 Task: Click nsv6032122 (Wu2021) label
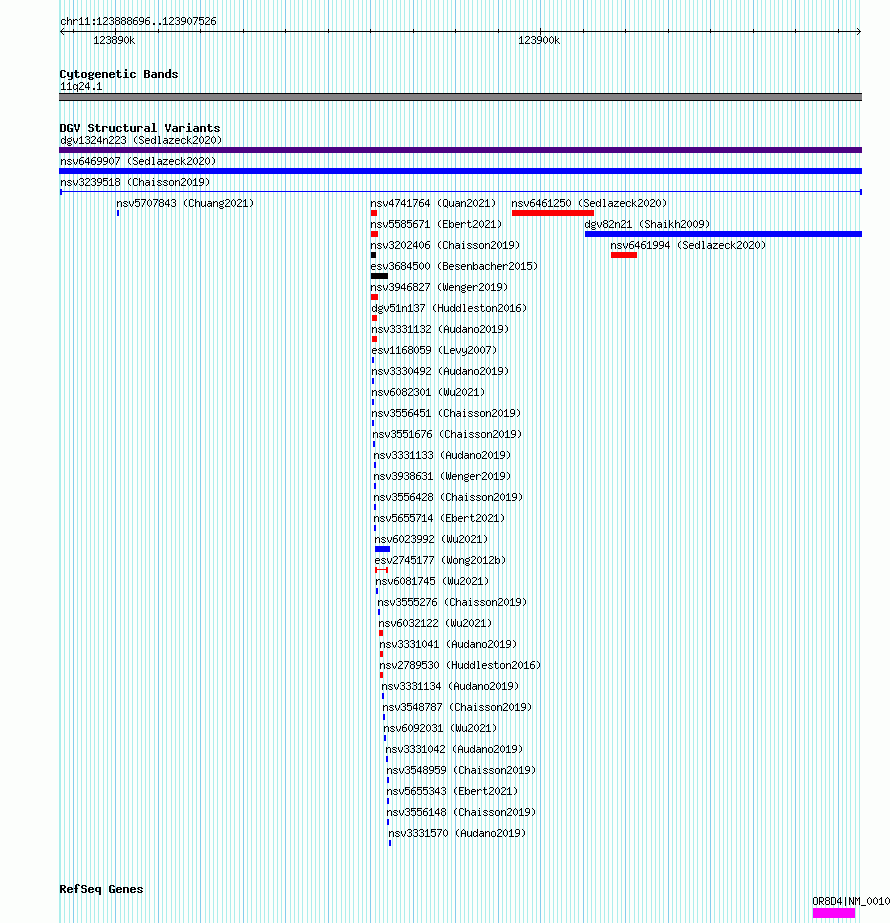tap(436, 623)
